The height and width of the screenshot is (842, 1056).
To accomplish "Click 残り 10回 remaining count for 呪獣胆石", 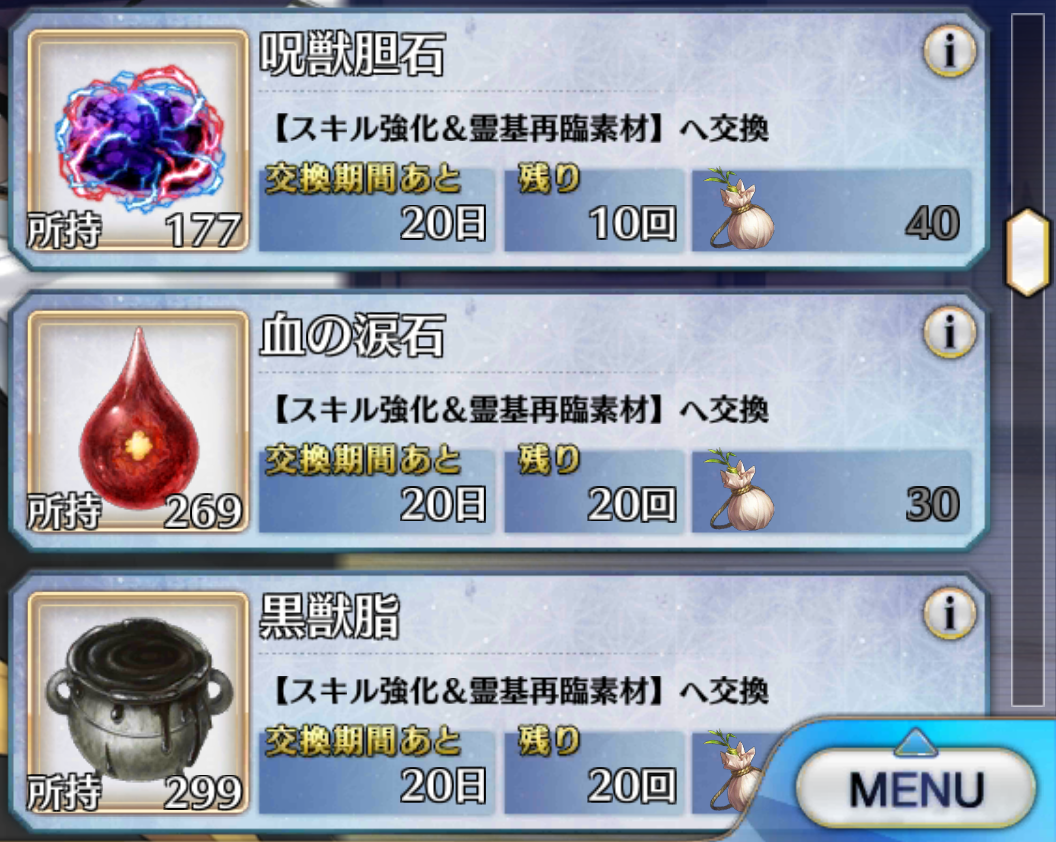I will pos(594,209).
